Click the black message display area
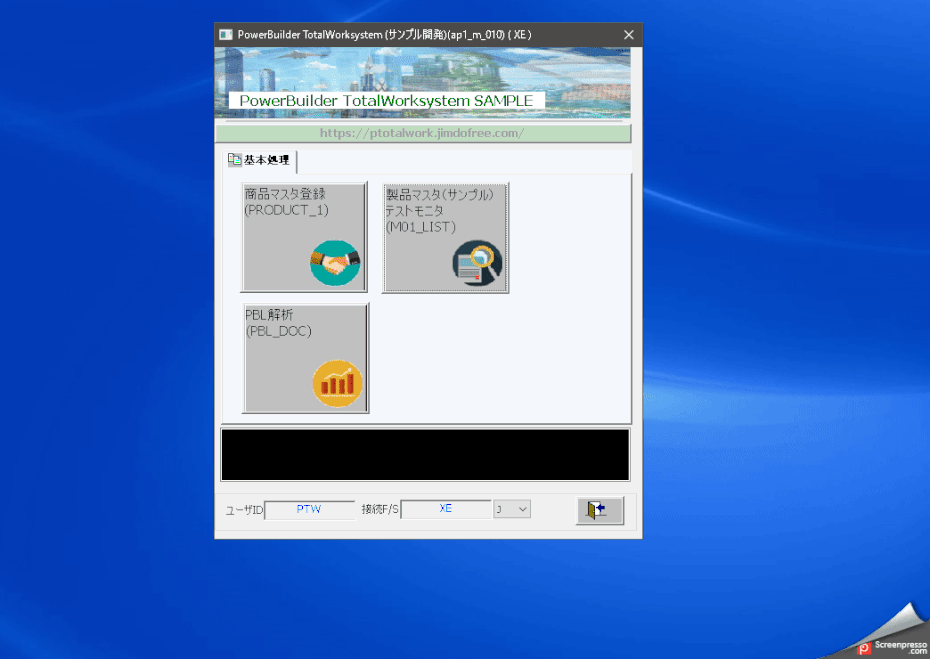This screenshot has height=659, width=930. point(424,454)
